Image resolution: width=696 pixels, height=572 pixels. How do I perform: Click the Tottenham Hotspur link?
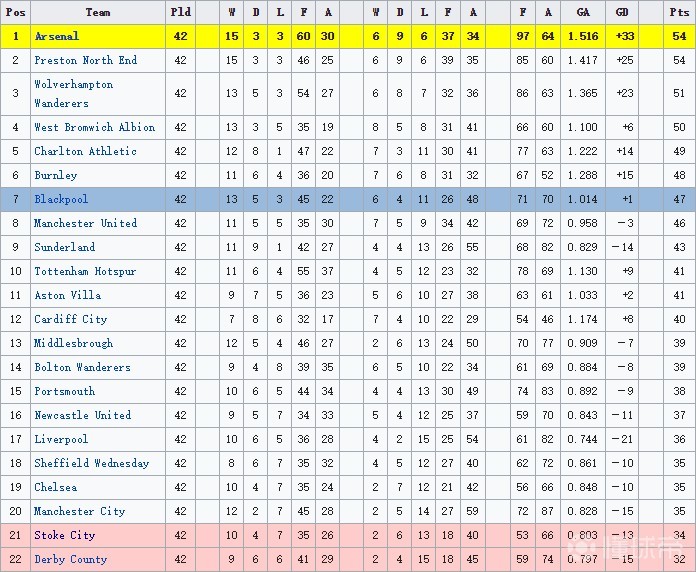point(85,272)
